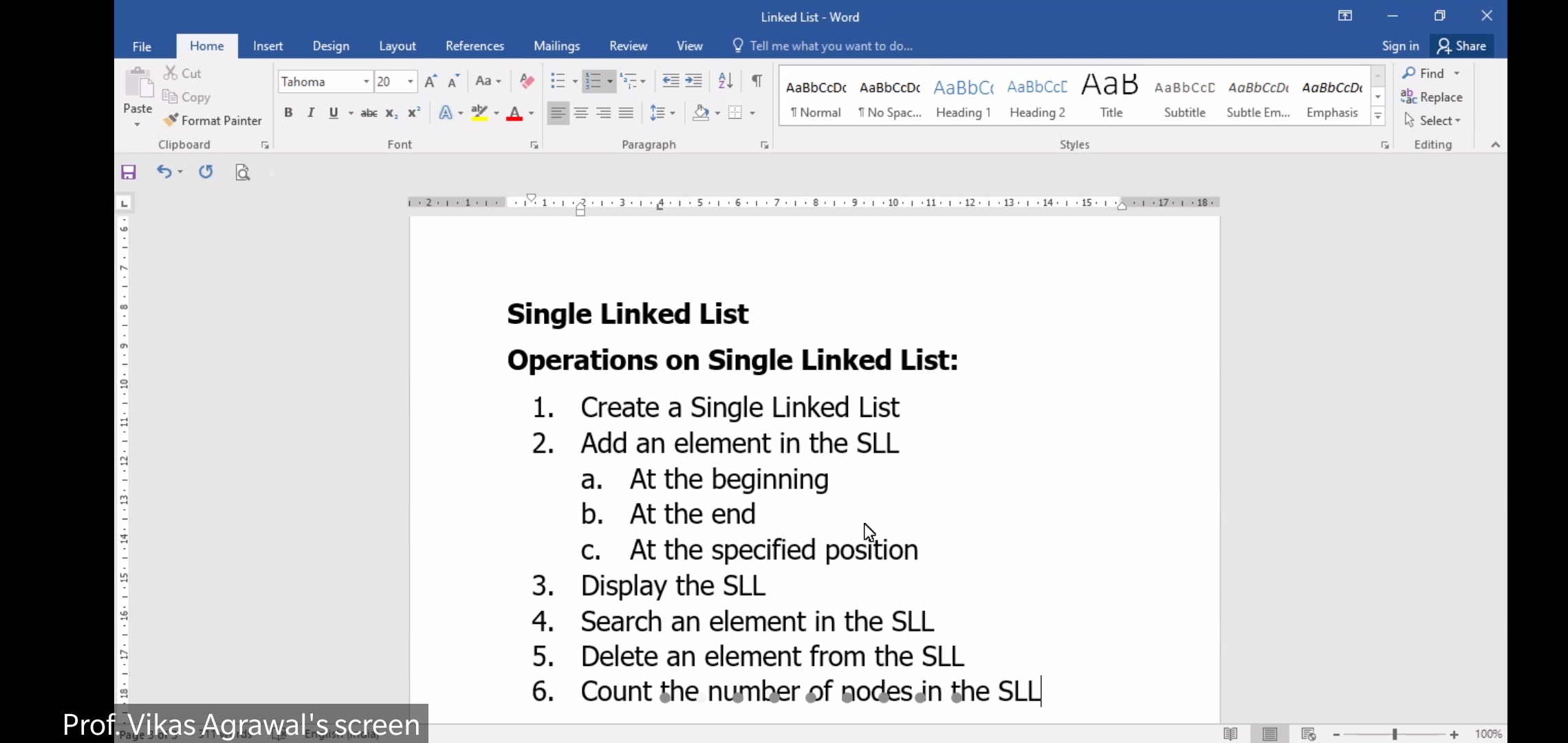The width and height of the screenshot is (1568, 743).
Task: Toggle Show/Hide paragraph marks
Action: pos(756,81)
